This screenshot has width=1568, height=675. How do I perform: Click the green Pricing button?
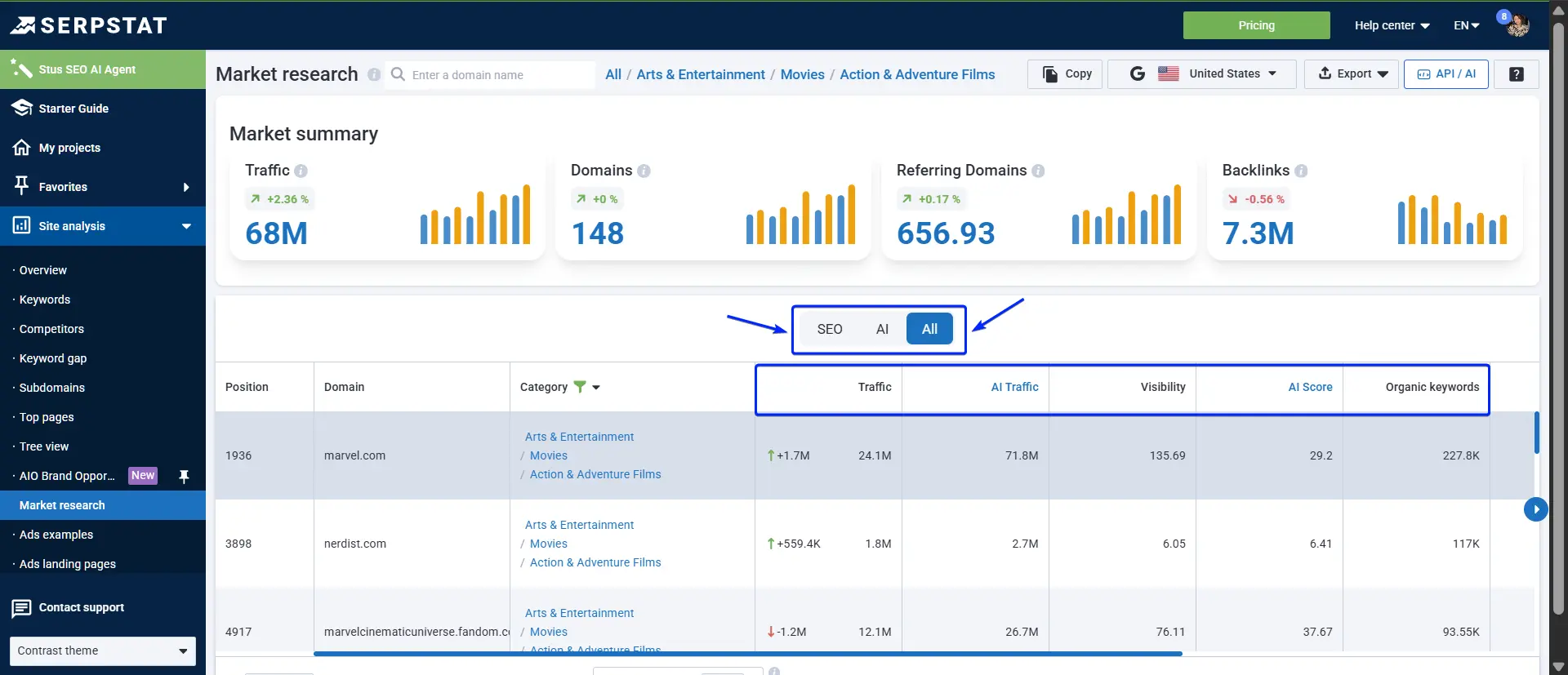[1256, 25]
